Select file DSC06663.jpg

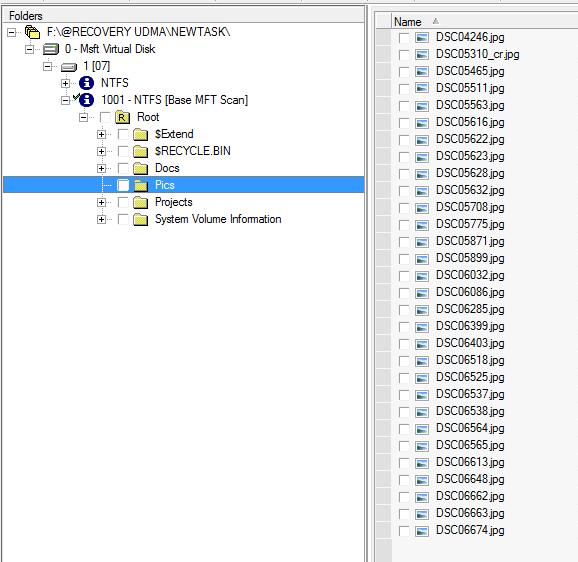point(470,513)
